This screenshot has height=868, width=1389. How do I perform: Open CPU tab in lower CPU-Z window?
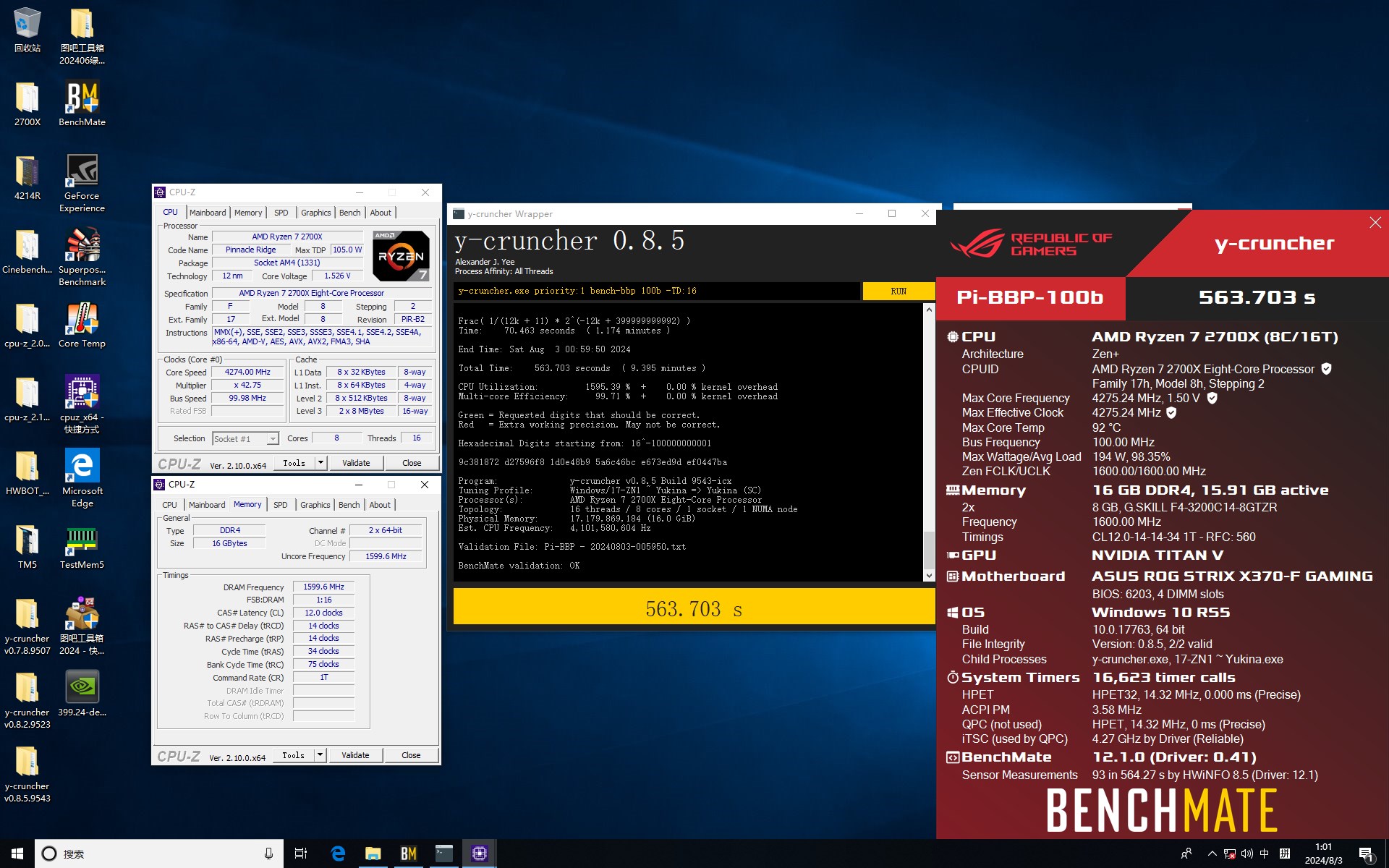coord(169,505)
